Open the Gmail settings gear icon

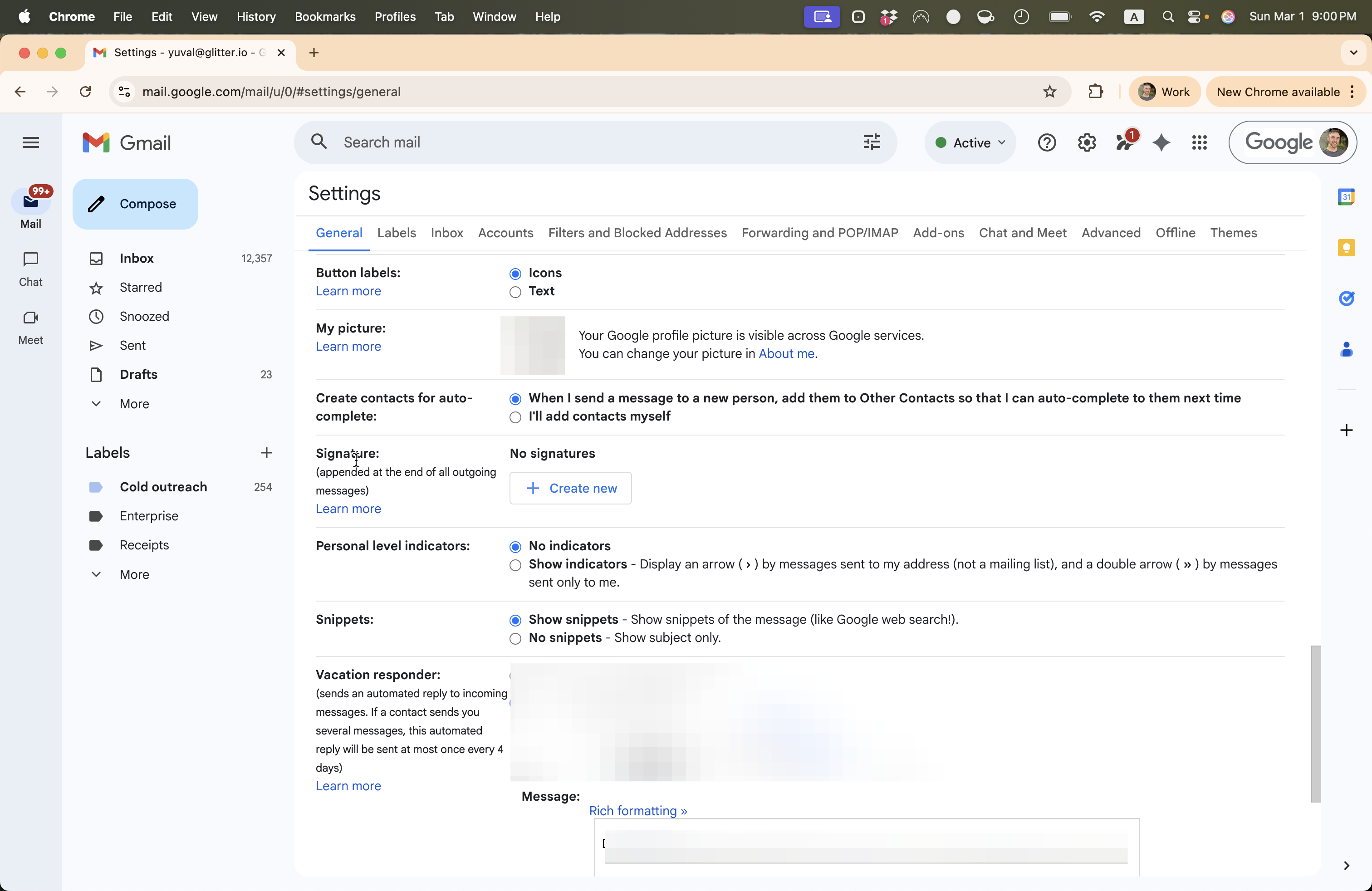[x=1087, y=142]
